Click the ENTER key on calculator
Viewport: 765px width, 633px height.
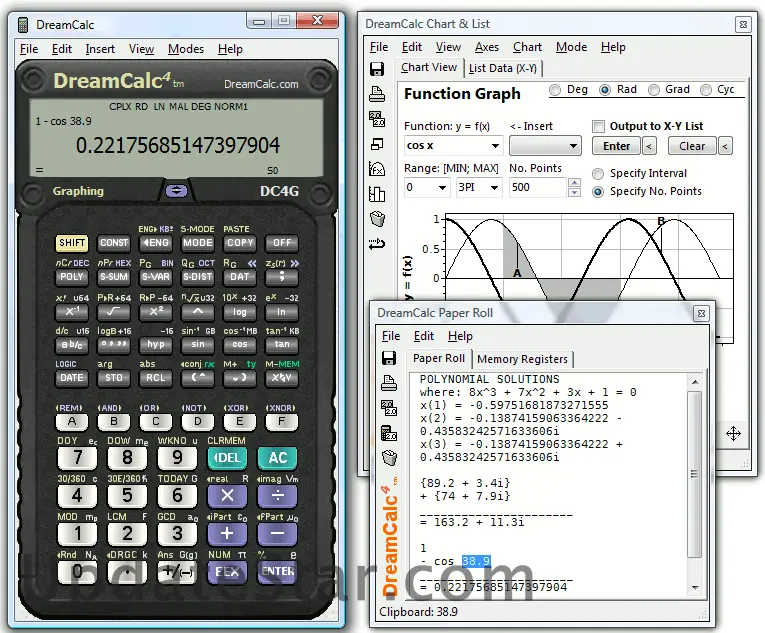(x=278, y=572)
